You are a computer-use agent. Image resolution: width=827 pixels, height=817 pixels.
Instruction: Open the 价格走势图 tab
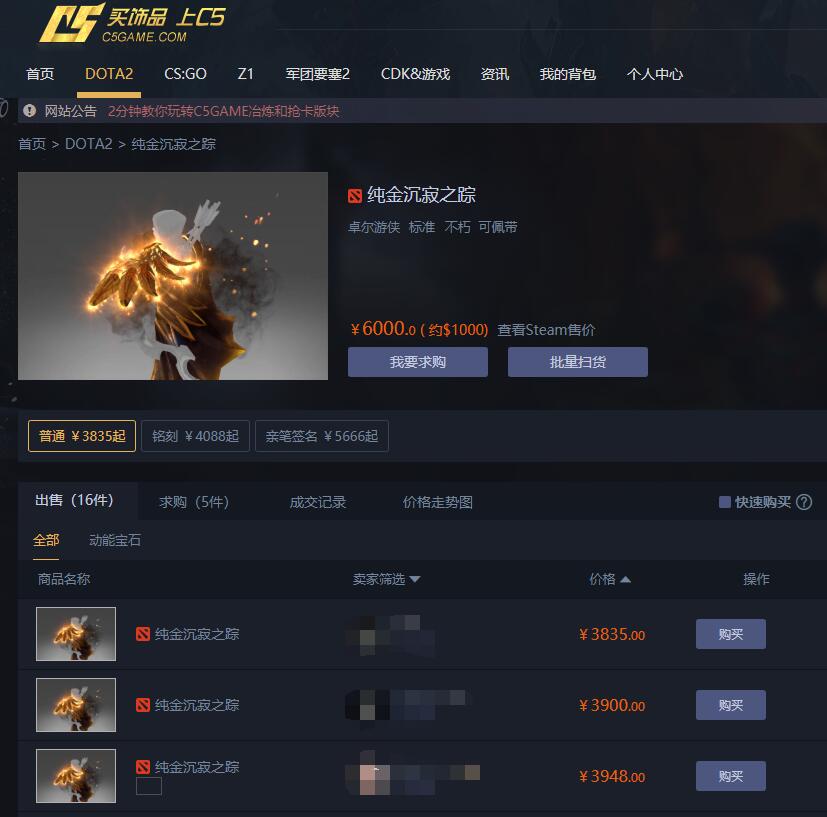[437, 502]
